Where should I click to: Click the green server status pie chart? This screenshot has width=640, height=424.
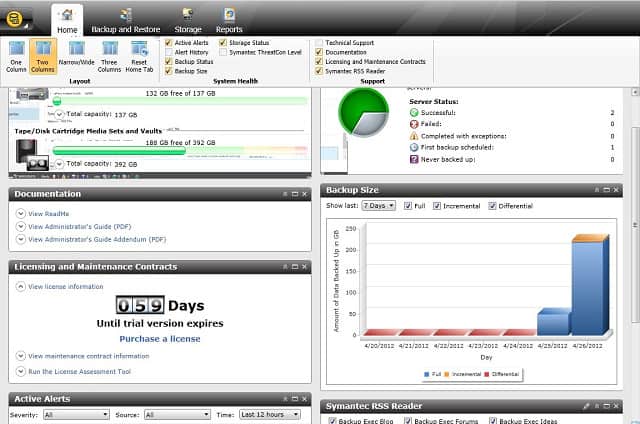[364, 112]
